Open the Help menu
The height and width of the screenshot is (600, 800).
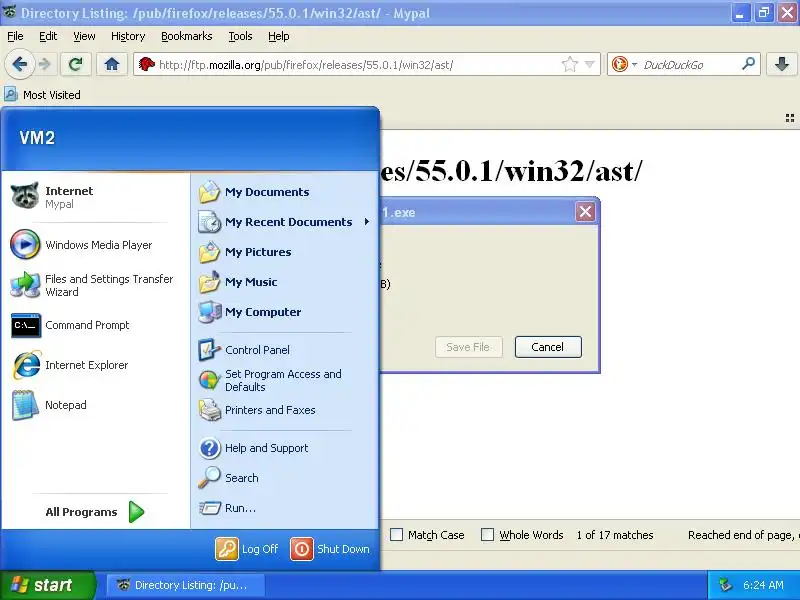(279, 36)
